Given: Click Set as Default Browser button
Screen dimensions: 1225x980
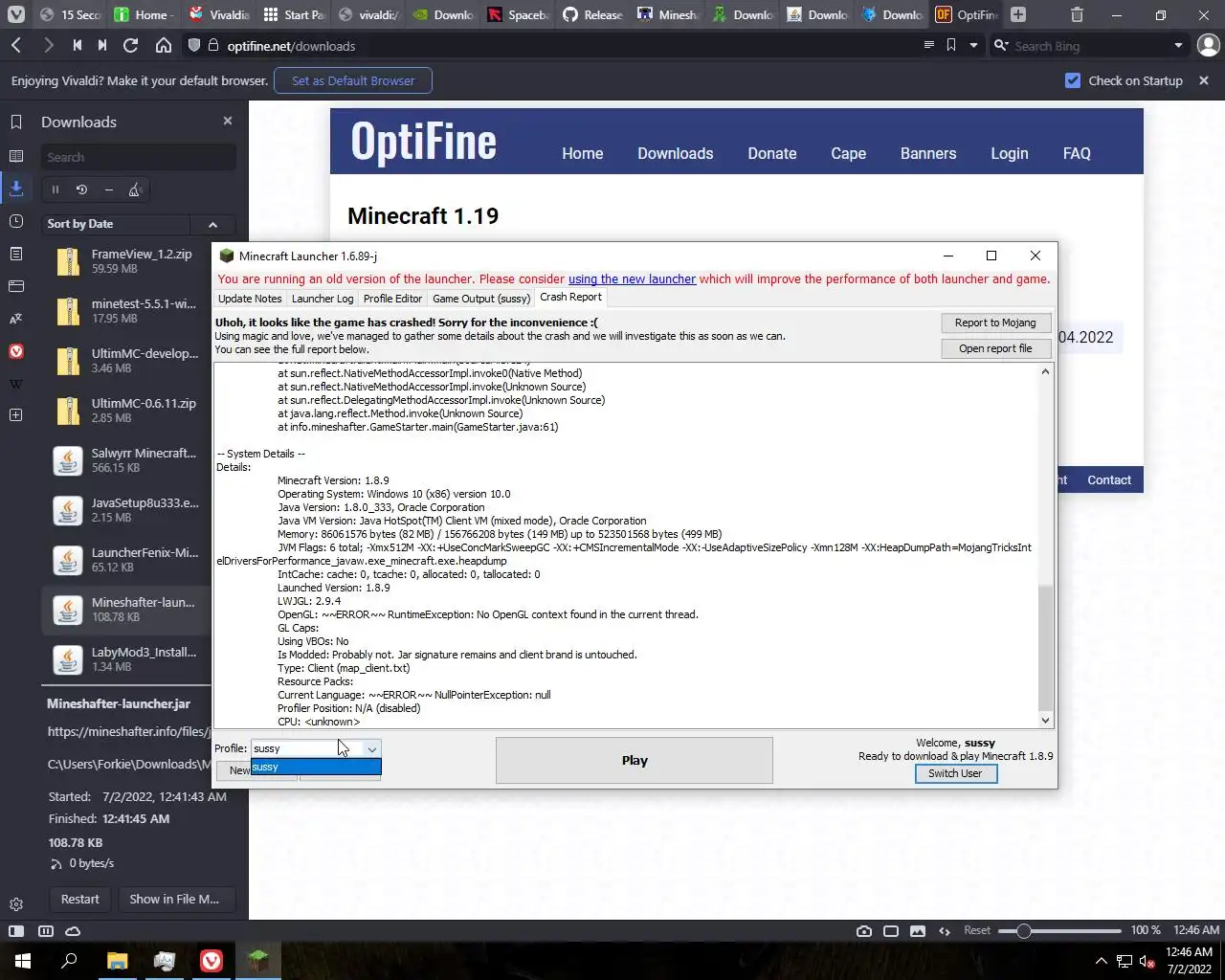Looking at the screenshot, I should [353, 80].
